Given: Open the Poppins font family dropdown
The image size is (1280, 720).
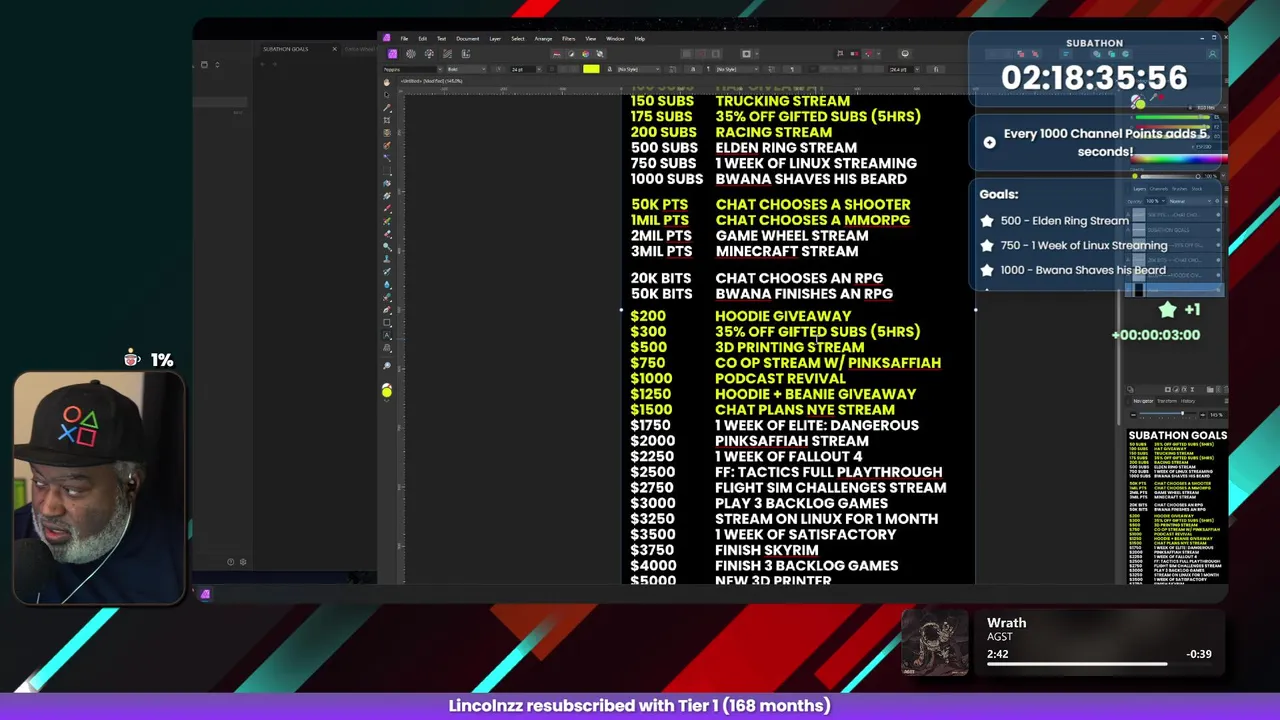Looking at the screenshot, I should click(x=413, y=69).
